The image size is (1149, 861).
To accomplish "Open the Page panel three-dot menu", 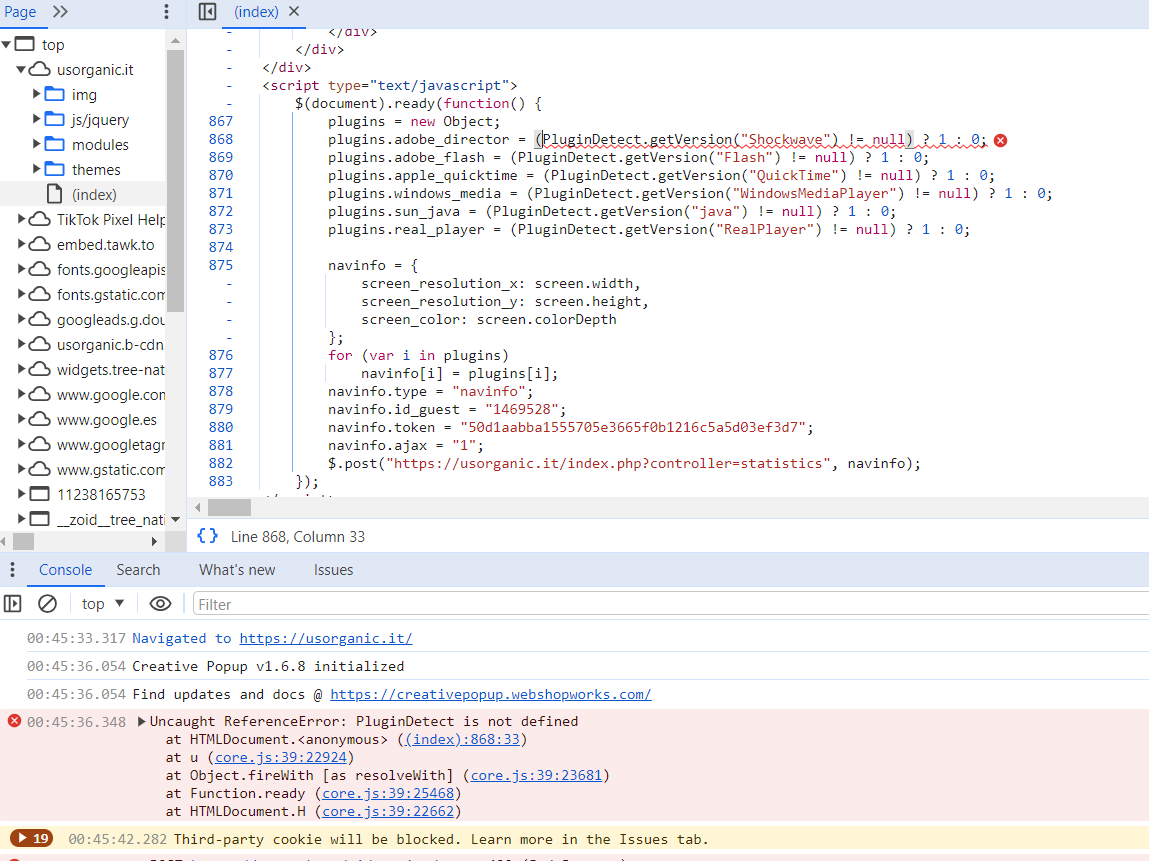I will point(166,12).
